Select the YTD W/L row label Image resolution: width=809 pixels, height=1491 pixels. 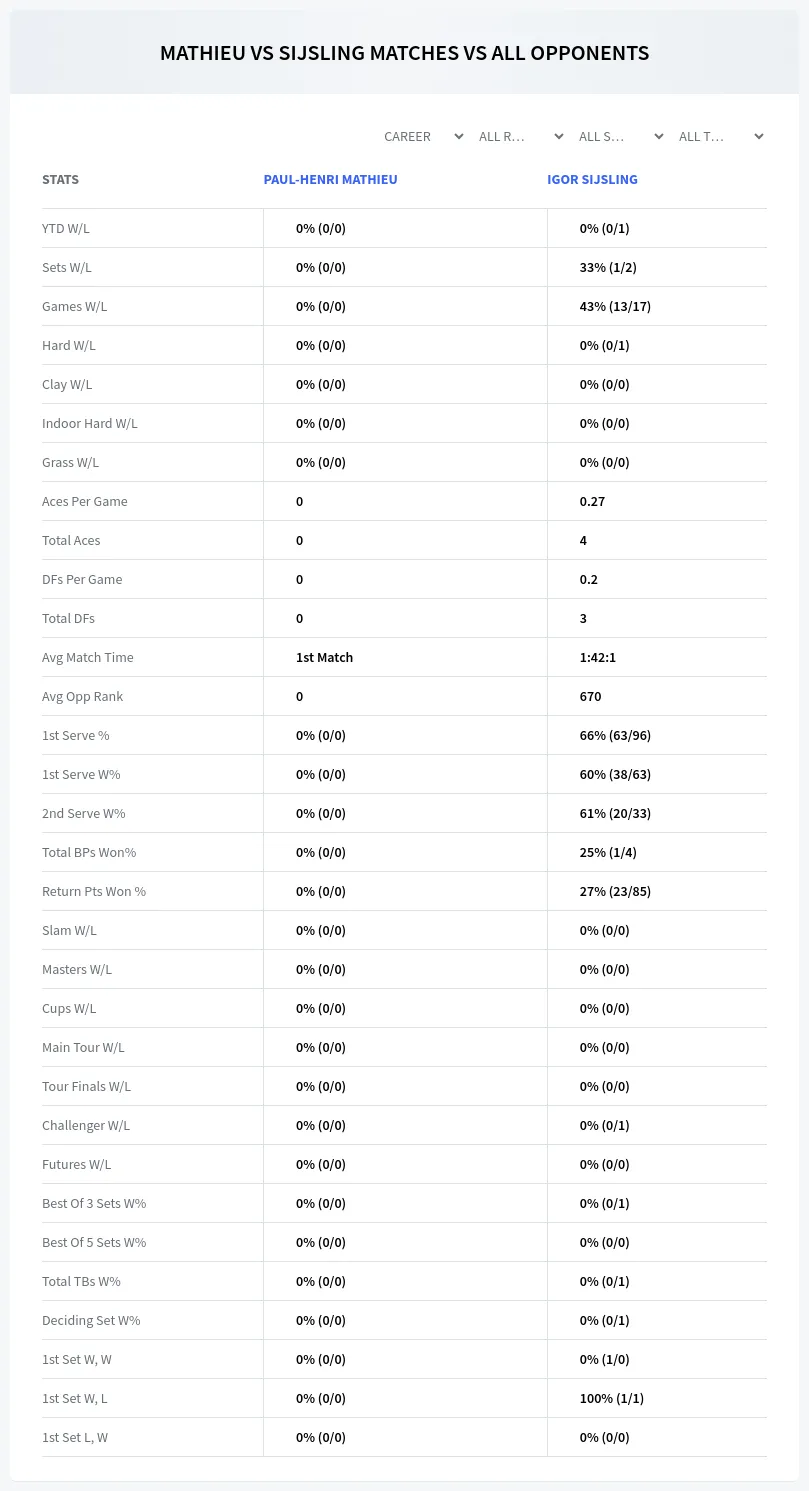click(66, 228)
